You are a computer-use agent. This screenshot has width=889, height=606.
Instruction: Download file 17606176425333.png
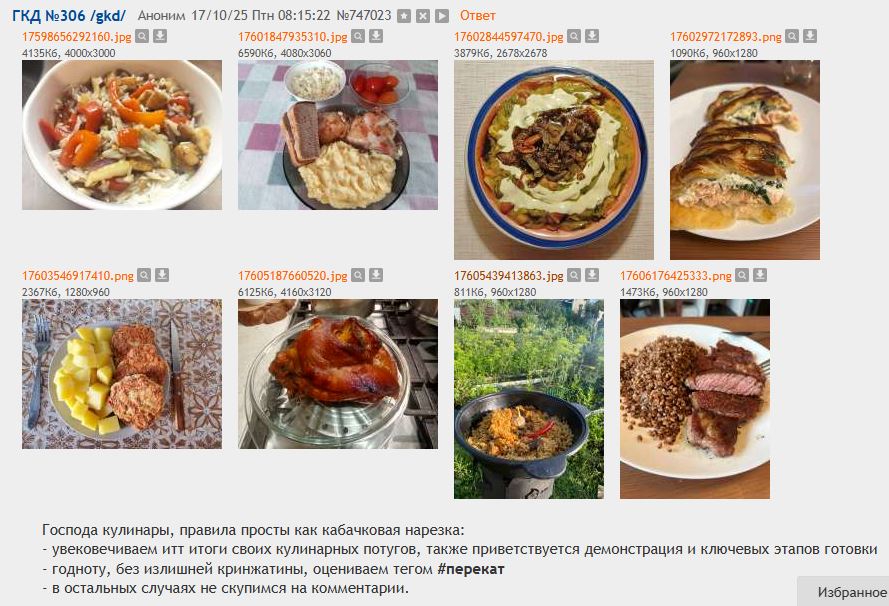(760, 276)
